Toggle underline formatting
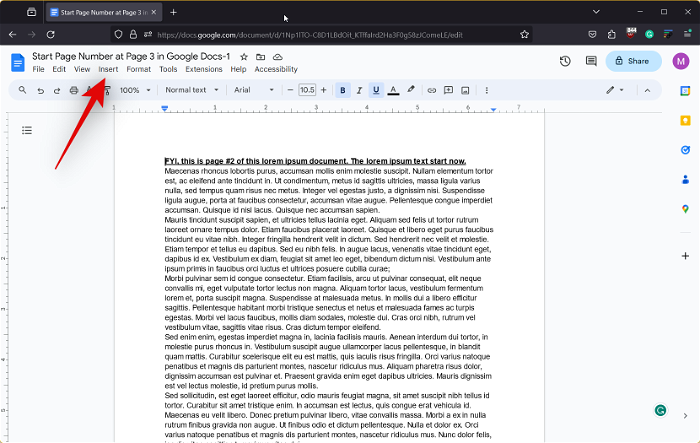This screenshot has width=700, height=443. [x=376, y=90]
